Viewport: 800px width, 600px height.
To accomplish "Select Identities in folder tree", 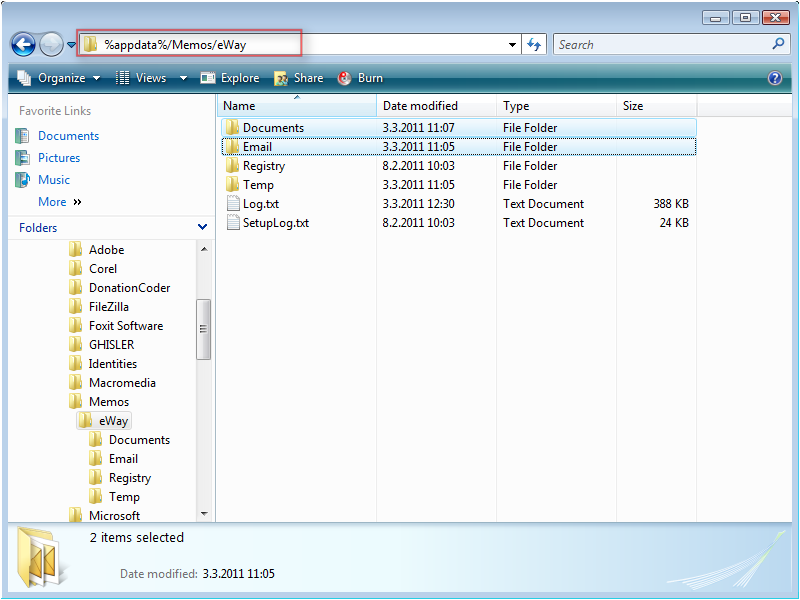I will [x=113, y=364].
